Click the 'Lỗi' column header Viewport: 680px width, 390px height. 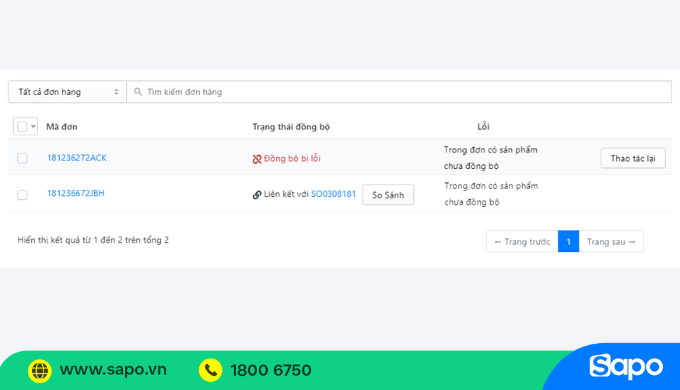click(483, 127)
